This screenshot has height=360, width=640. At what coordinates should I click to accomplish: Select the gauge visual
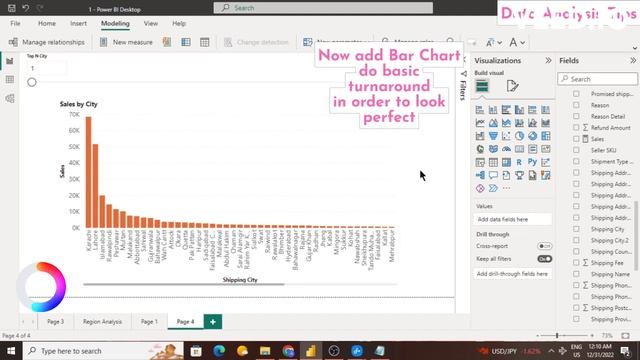(506, 149)
